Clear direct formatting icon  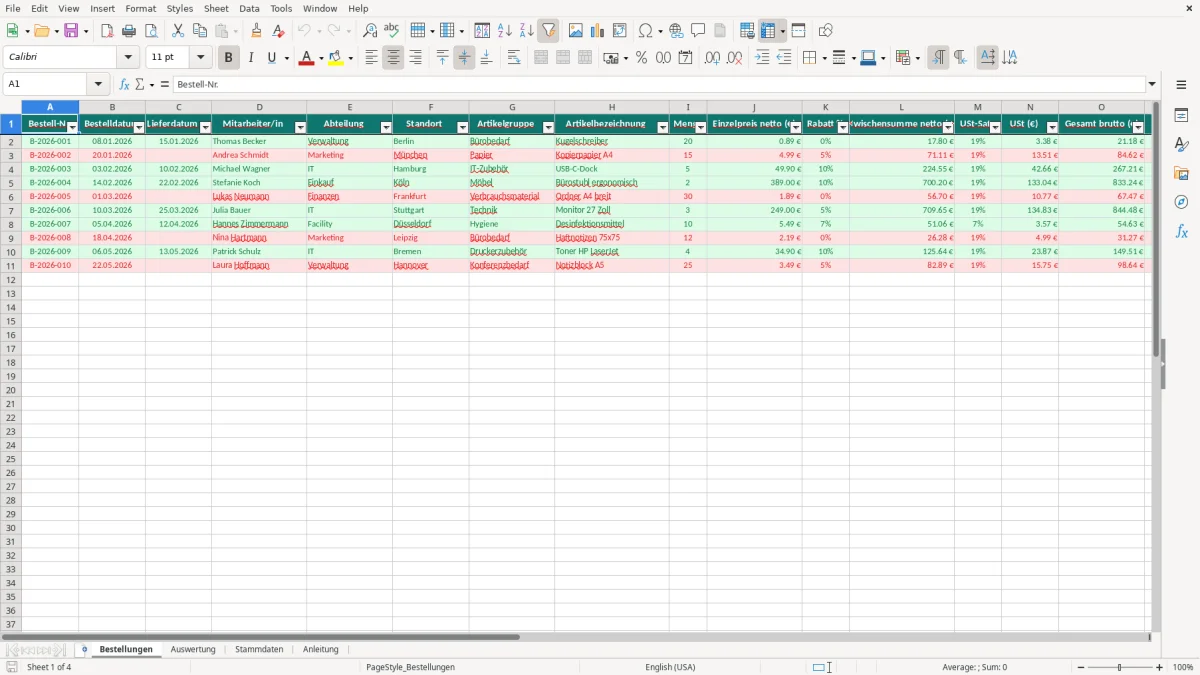pyautogui.click(x=279, y=31)
